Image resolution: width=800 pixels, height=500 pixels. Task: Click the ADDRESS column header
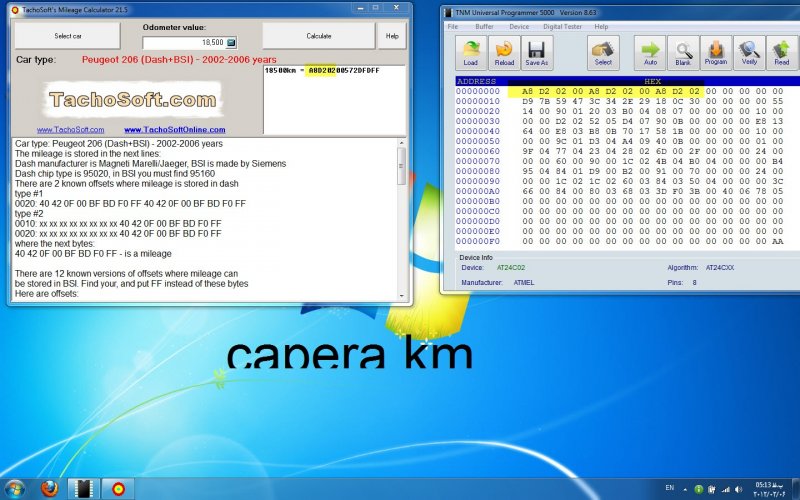point(476,82)
